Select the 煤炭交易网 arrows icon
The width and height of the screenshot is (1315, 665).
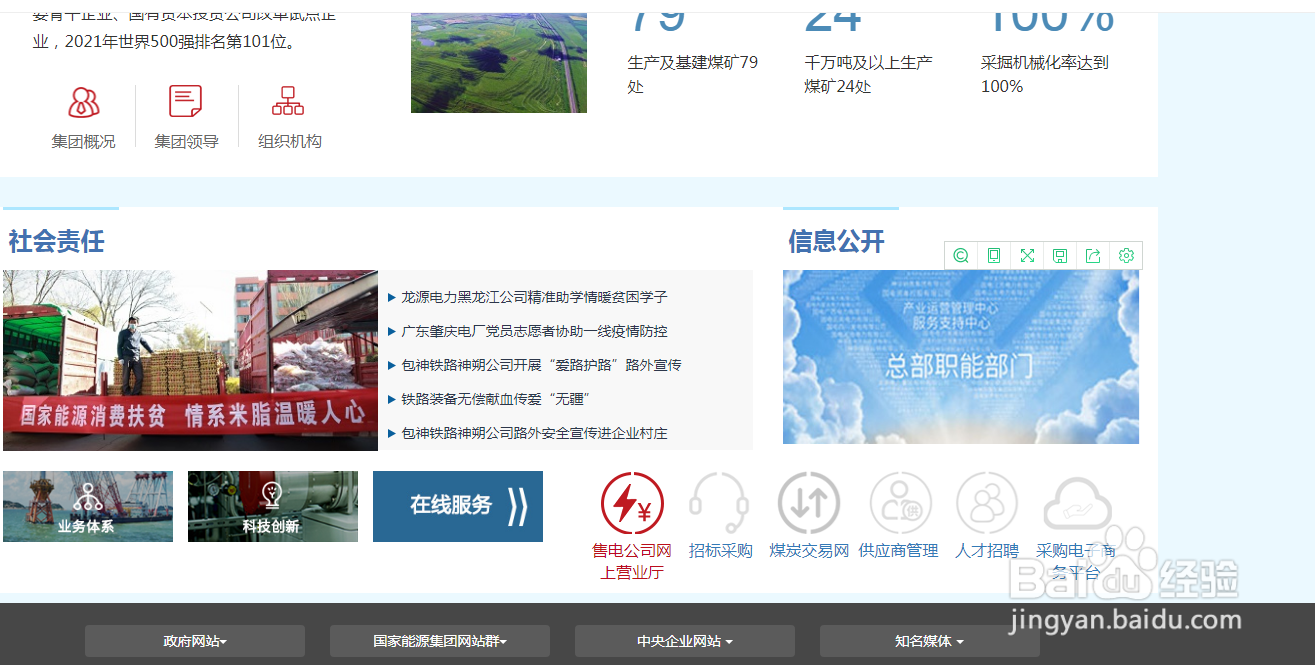[x=809, y=503]
